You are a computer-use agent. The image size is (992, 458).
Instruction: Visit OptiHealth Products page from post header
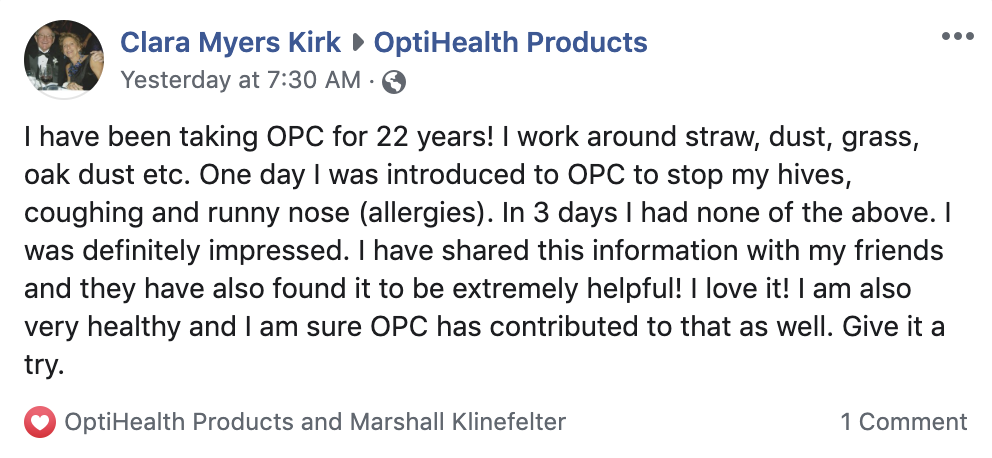click(511, 42)
